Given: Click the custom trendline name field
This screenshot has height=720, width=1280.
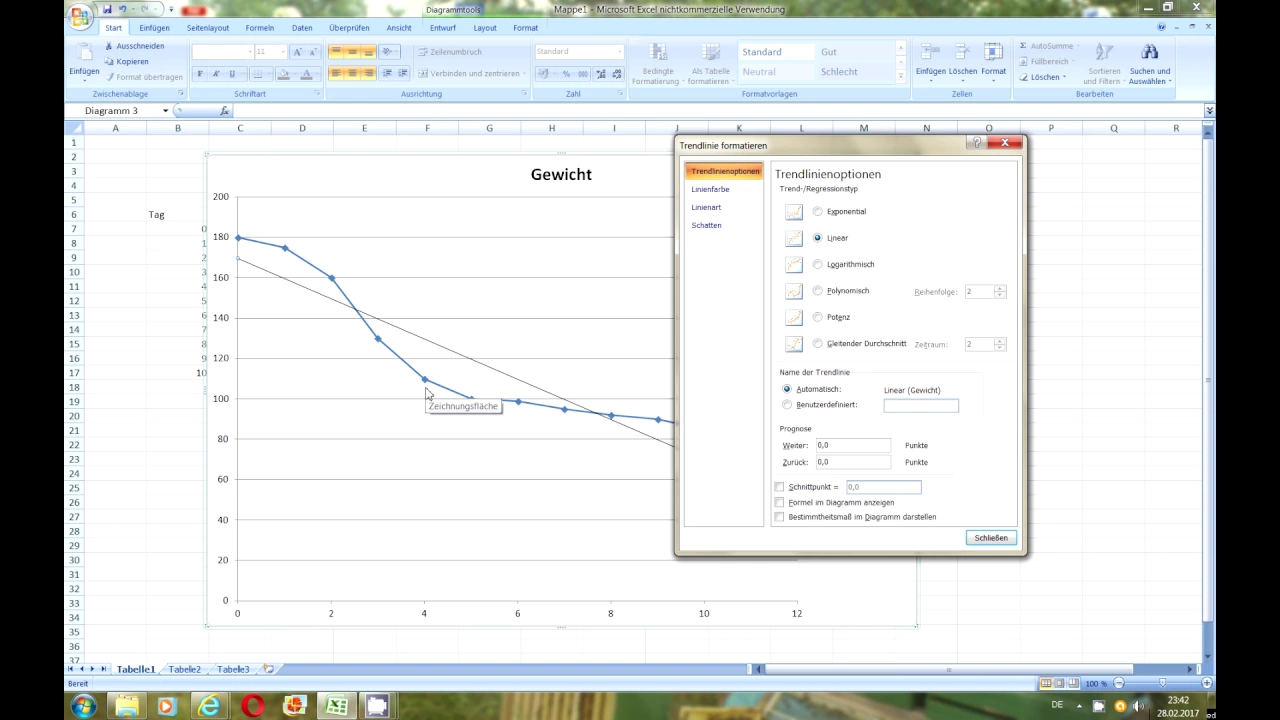Looking at the screenshot, I should point(921,405).
